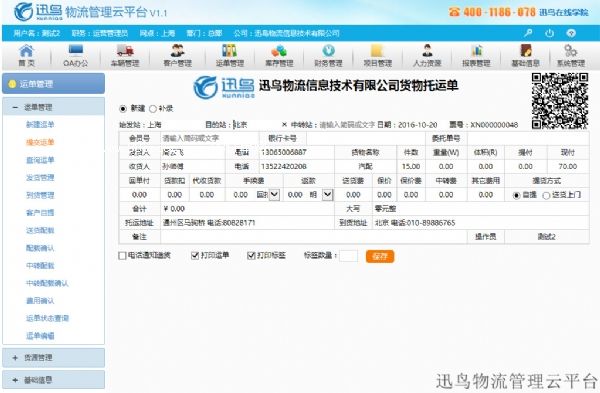Screen dimensions: 600x393
Task: Click the power logout icon in blue bar
Action: point(549,33)
